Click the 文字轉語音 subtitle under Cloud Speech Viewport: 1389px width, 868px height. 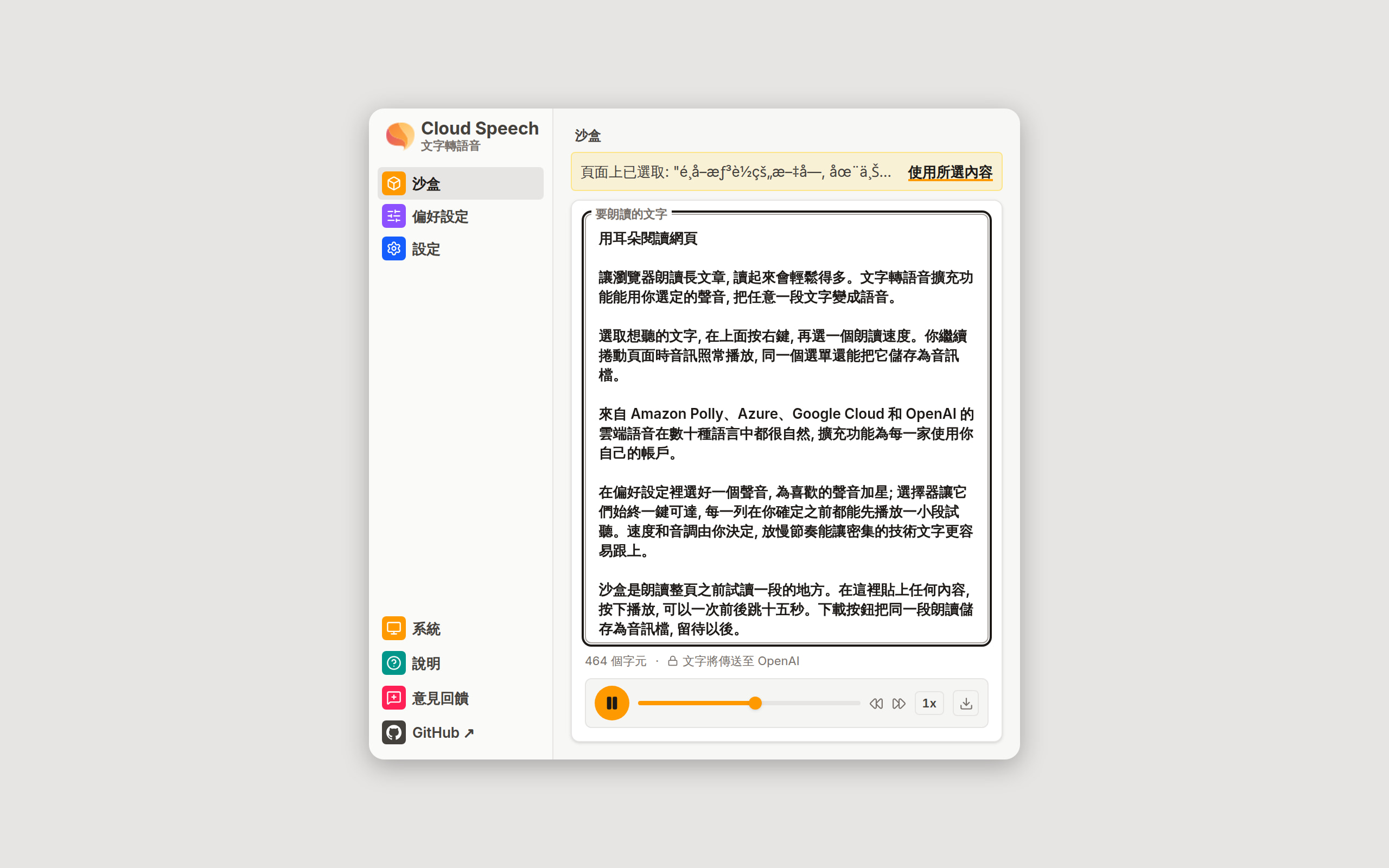tap(450, 146)
